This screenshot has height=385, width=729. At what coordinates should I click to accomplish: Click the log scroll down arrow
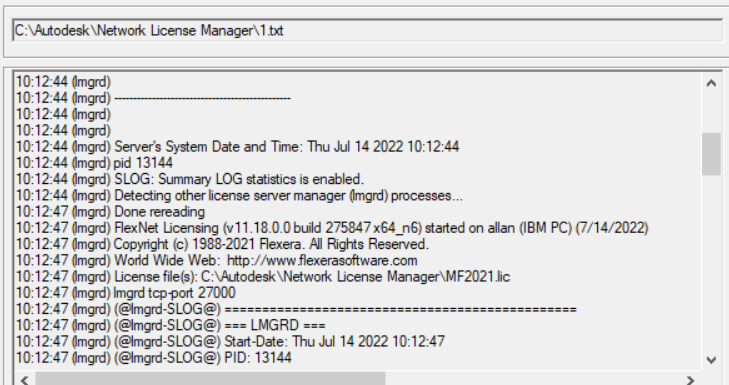click(711, 360)
